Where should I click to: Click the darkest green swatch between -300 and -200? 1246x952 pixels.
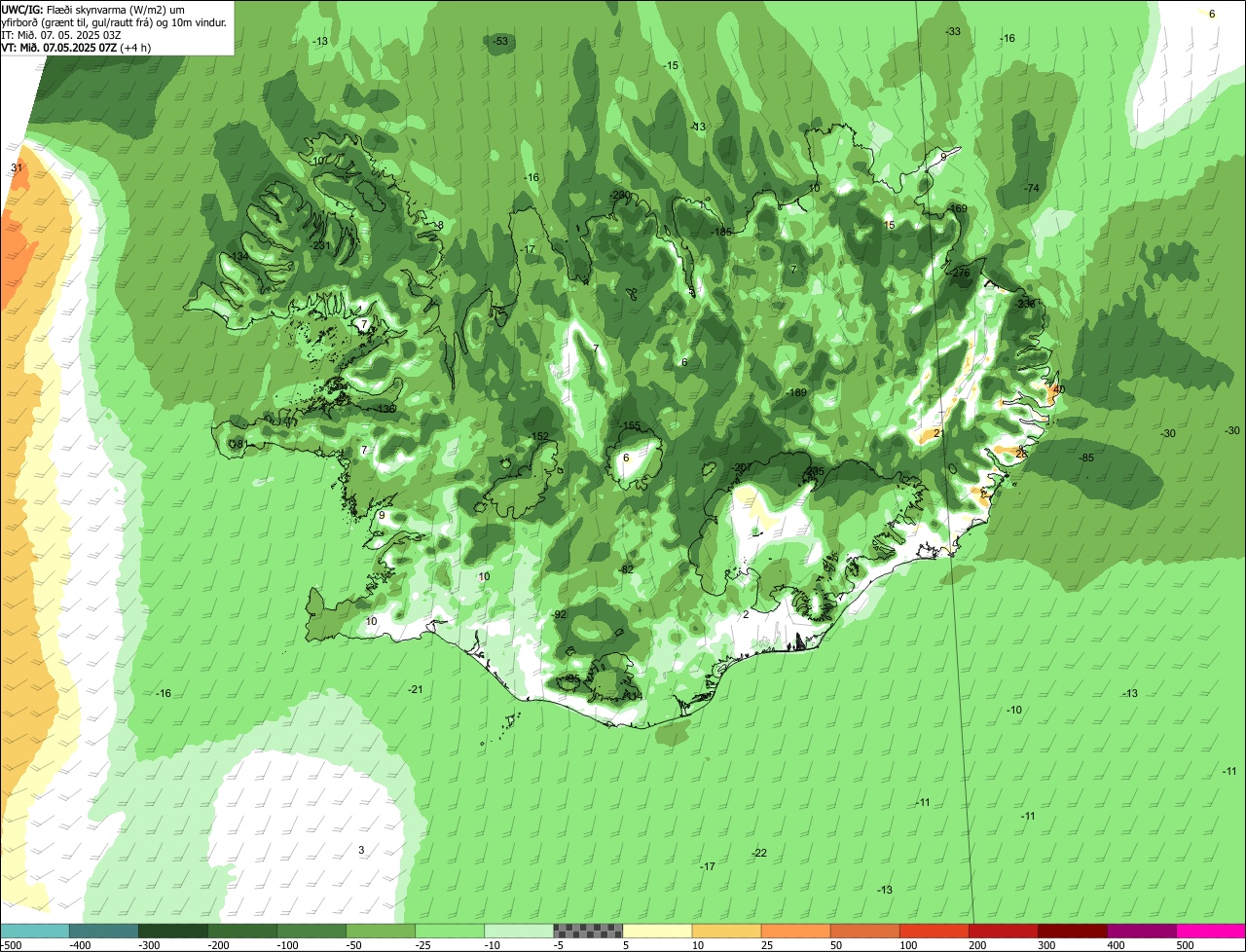172,932
